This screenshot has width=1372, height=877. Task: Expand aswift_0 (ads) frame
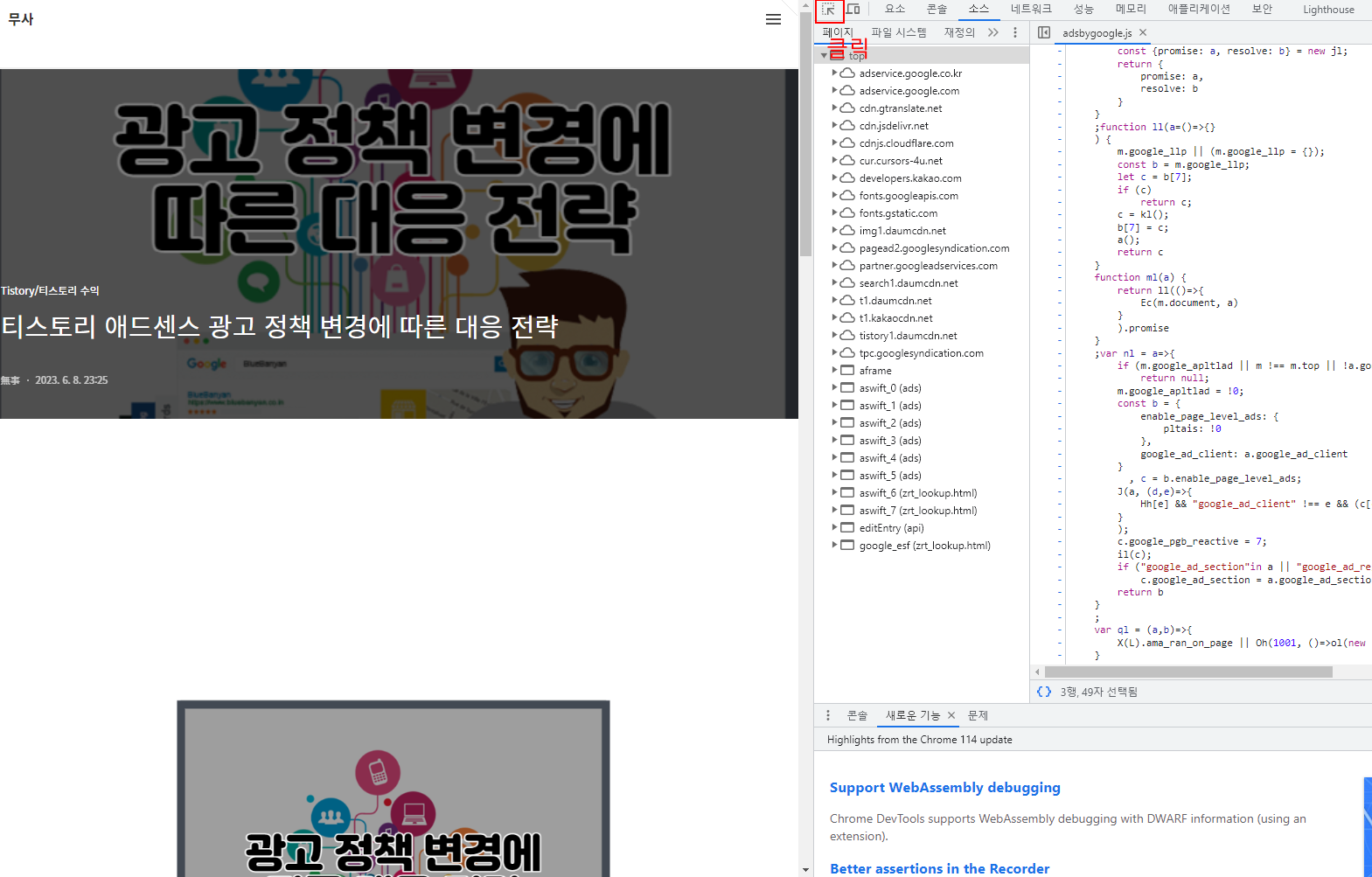[834, 387]
